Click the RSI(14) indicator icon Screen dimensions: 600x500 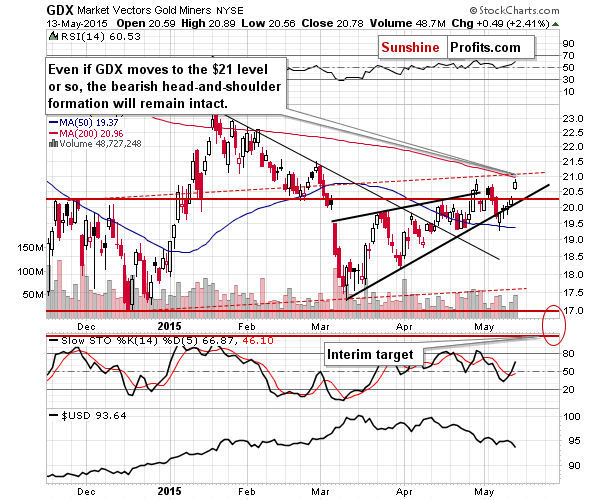coord(54,37)
